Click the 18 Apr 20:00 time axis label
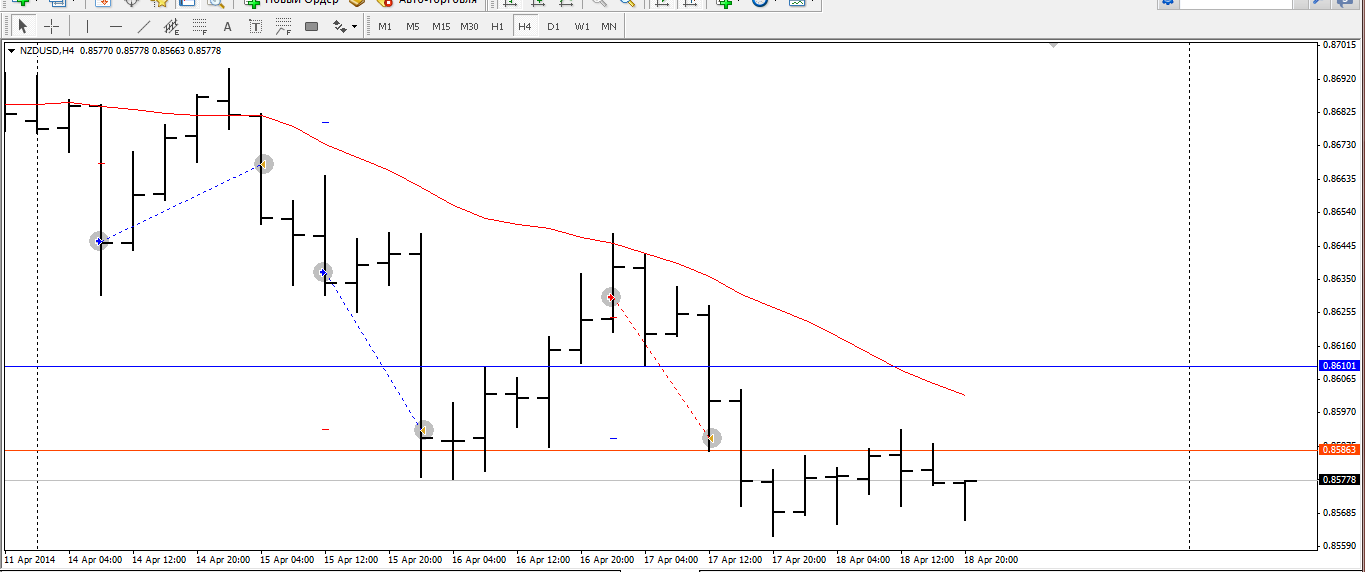This screenshot has height=572, width=1365. 990,560
